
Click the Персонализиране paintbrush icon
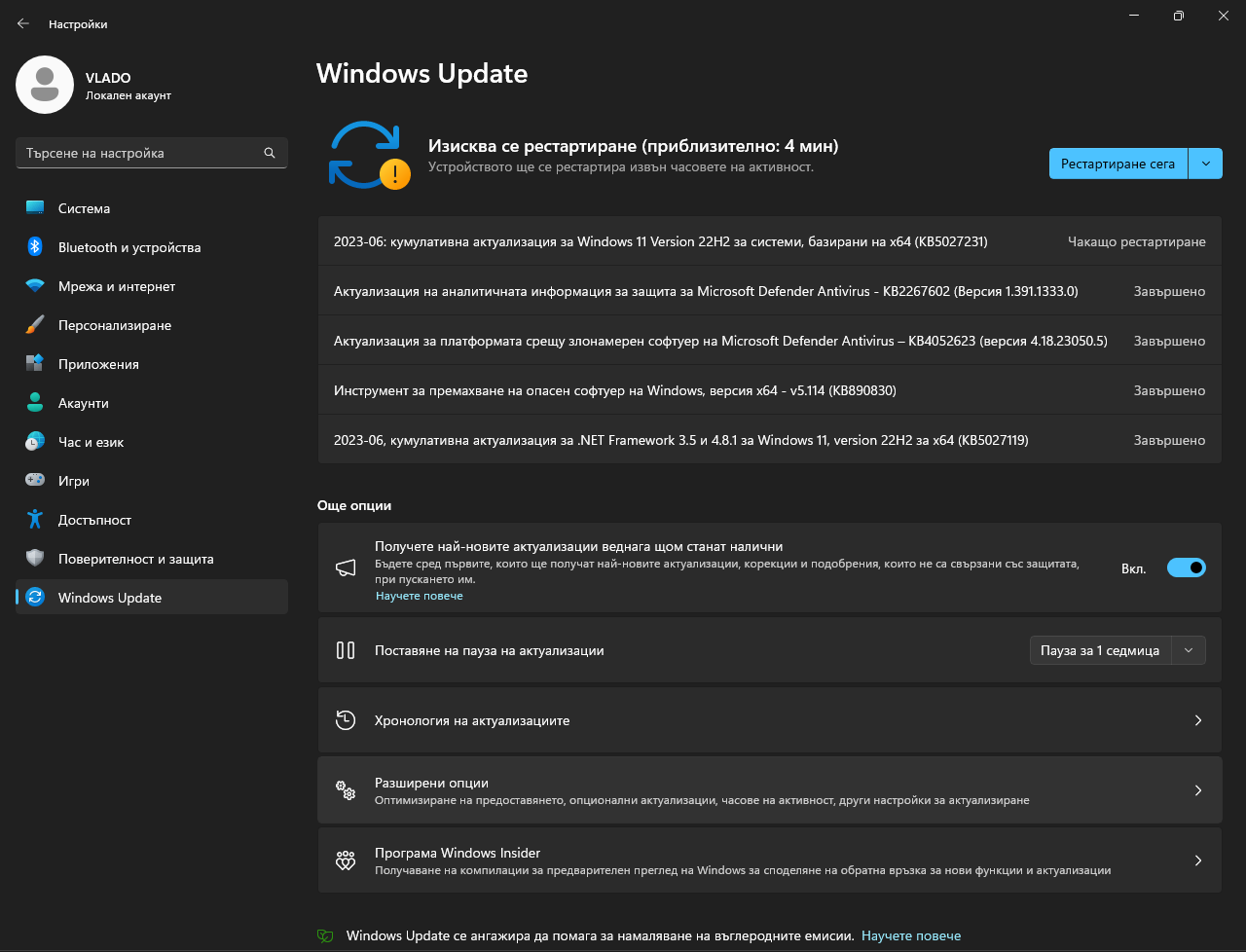(35, 325)
